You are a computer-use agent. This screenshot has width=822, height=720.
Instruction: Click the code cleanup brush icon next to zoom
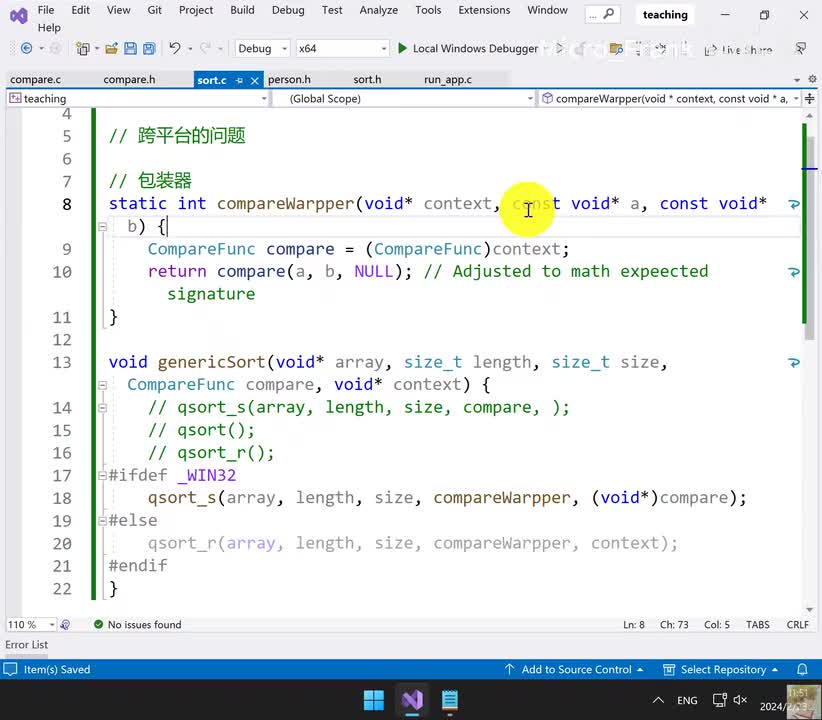click(65, 625)
